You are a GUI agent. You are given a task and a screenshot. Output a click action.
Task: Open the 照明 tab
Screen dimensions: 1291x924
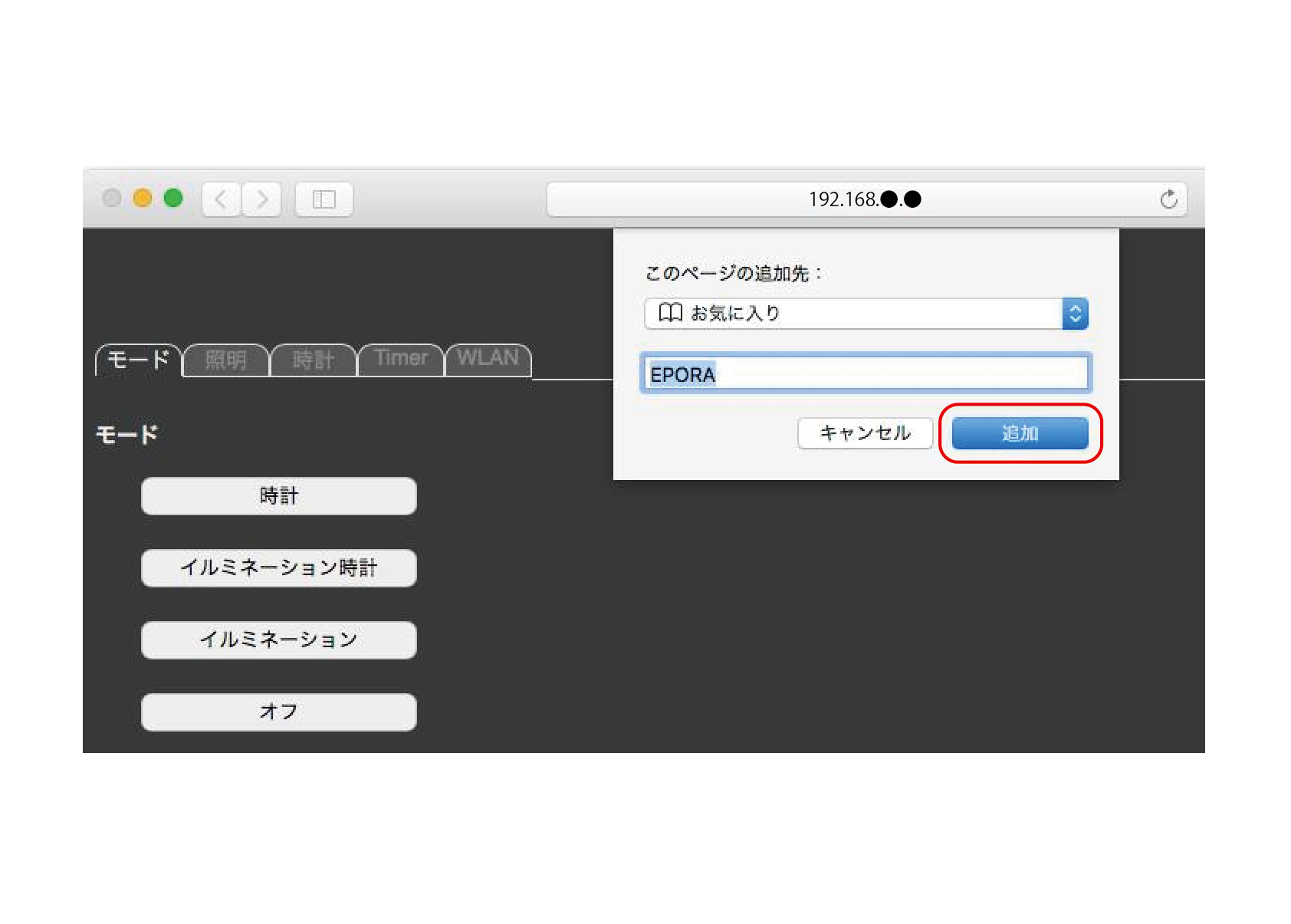click(226, 360)
